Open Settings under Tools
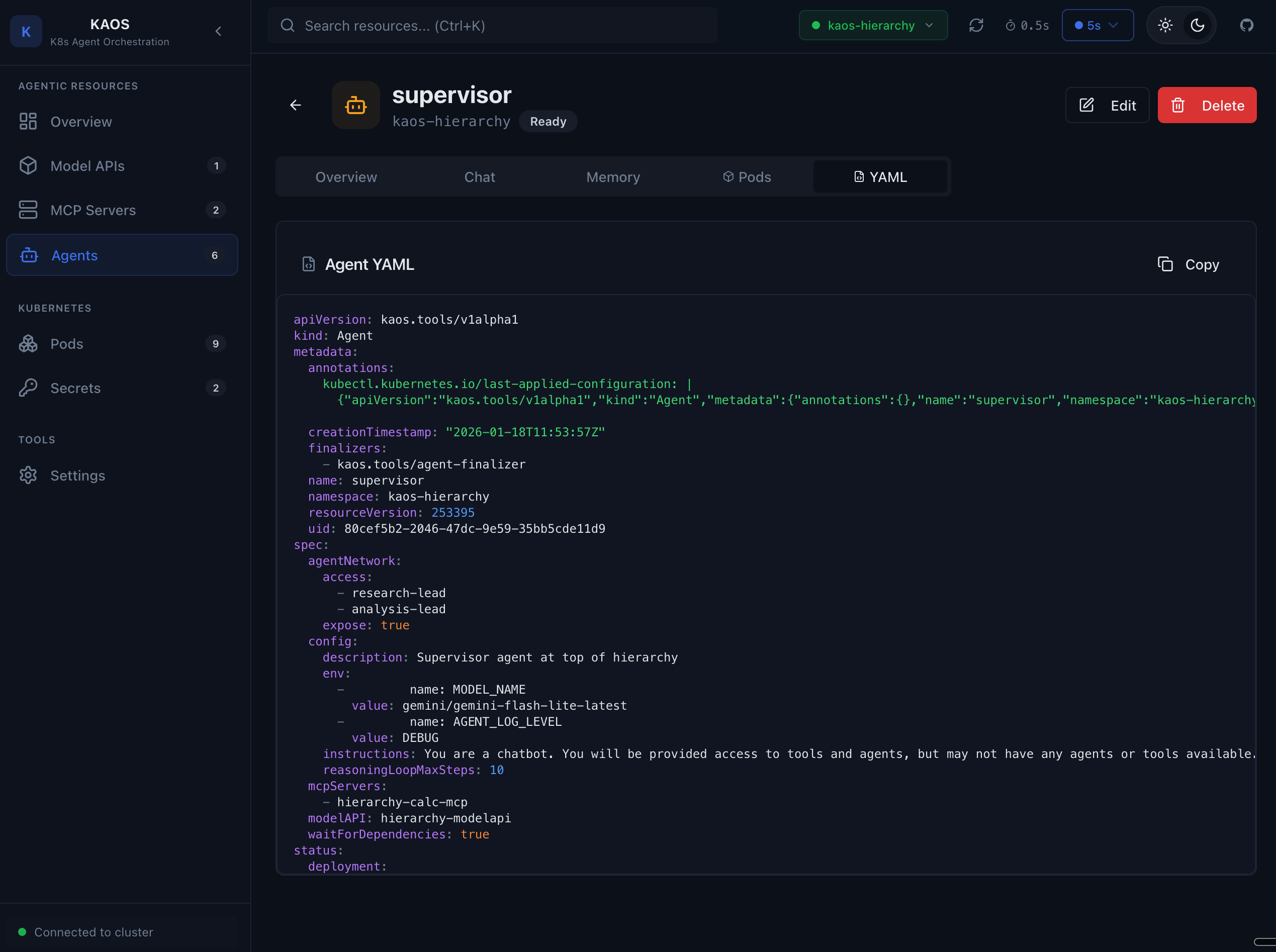 point(78,475)
